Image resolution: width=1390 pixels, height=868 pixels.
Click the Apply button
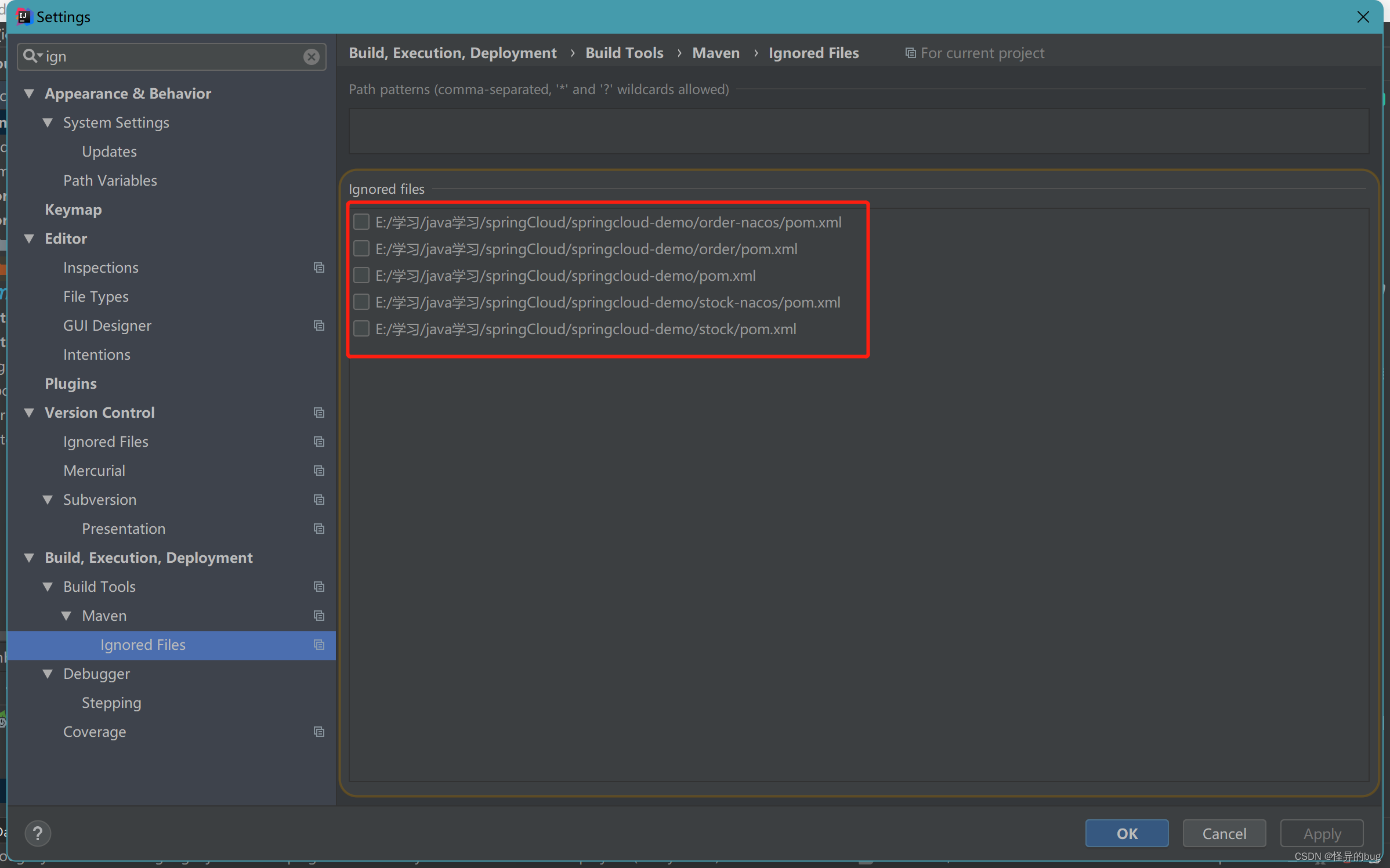tap(1322, 833)
